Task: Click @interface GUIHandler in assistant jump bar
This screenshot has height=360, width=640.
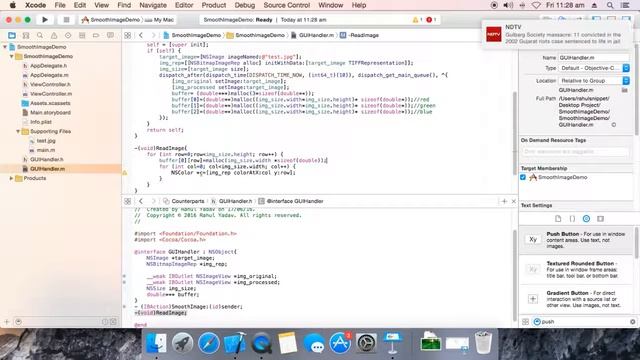Action: point(291,201)
